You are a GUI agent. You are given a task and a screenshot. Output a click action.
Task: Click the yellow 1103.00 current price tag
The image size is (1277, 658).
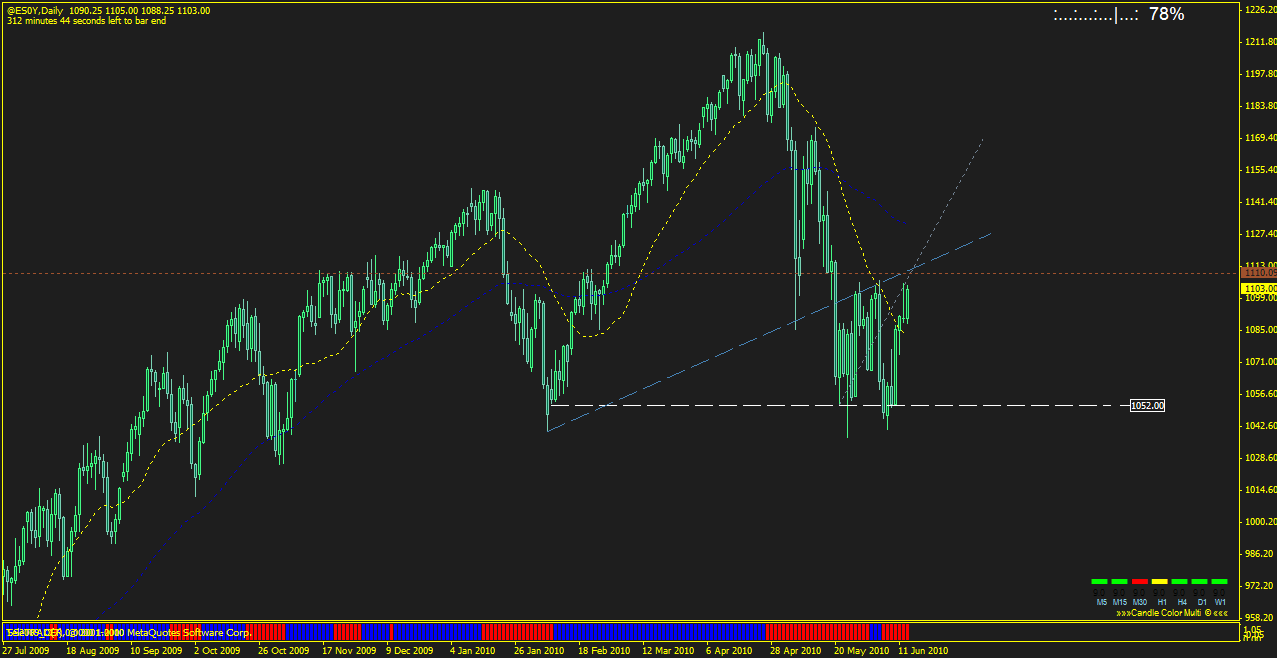(1257, 287)
